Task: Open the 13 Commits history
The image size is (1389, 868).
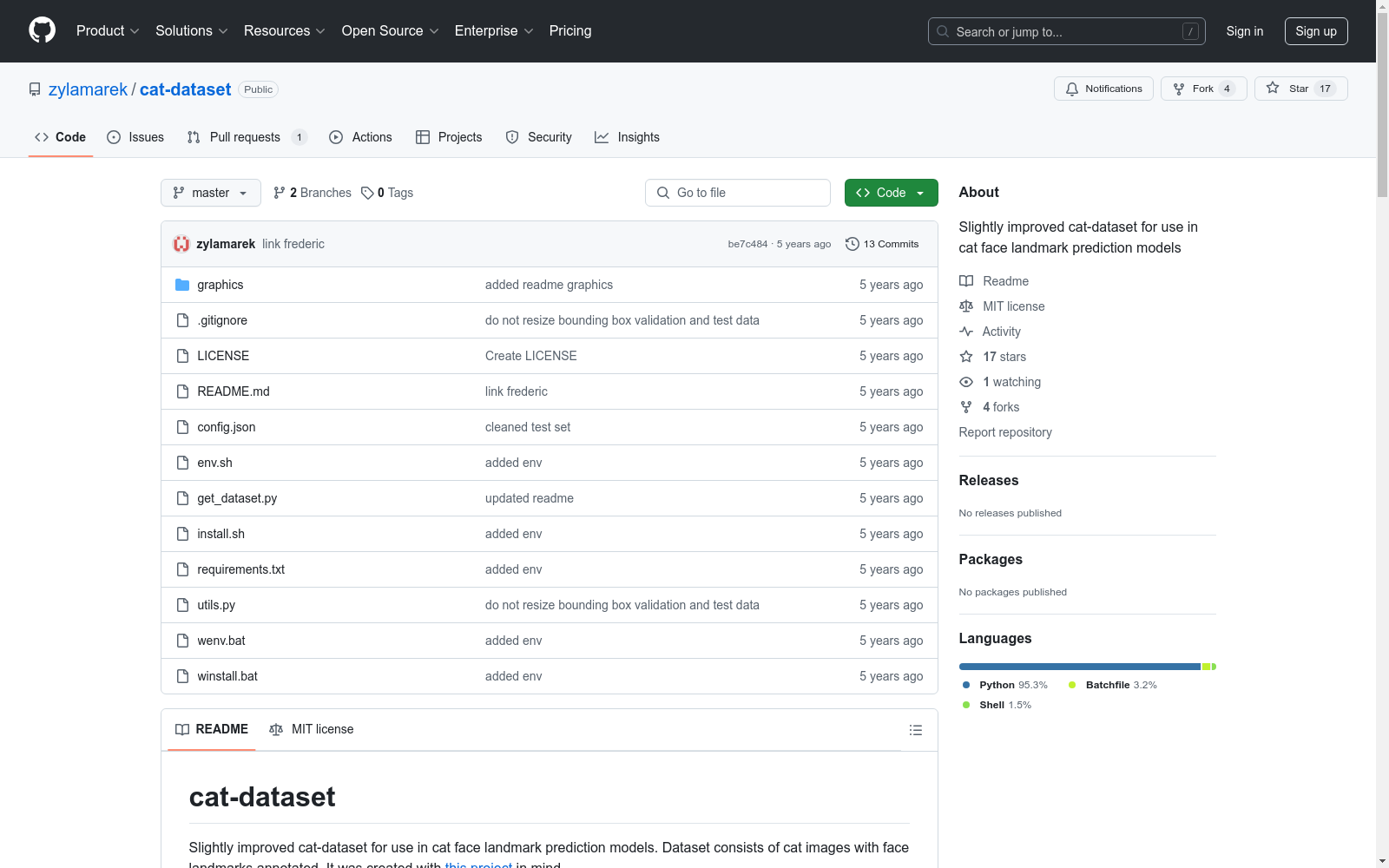Action: tap(882, 244)
